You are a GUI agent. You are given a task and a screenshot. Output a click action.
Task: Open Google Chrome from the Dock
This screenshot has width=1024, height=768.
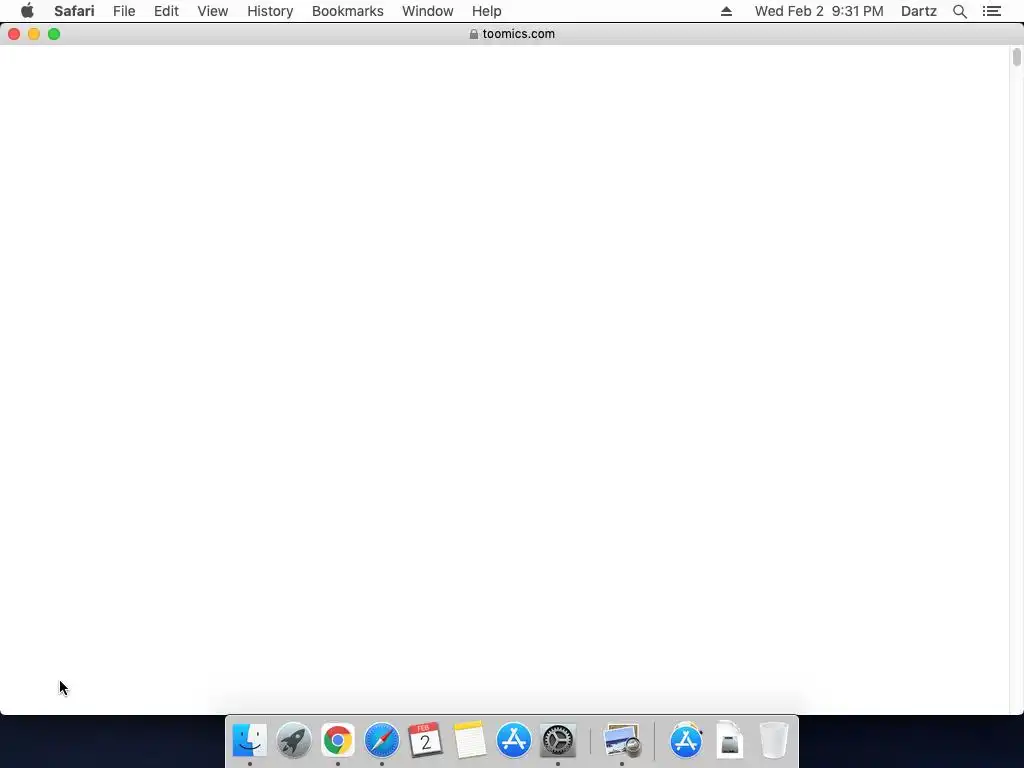(x=338, y=740)
